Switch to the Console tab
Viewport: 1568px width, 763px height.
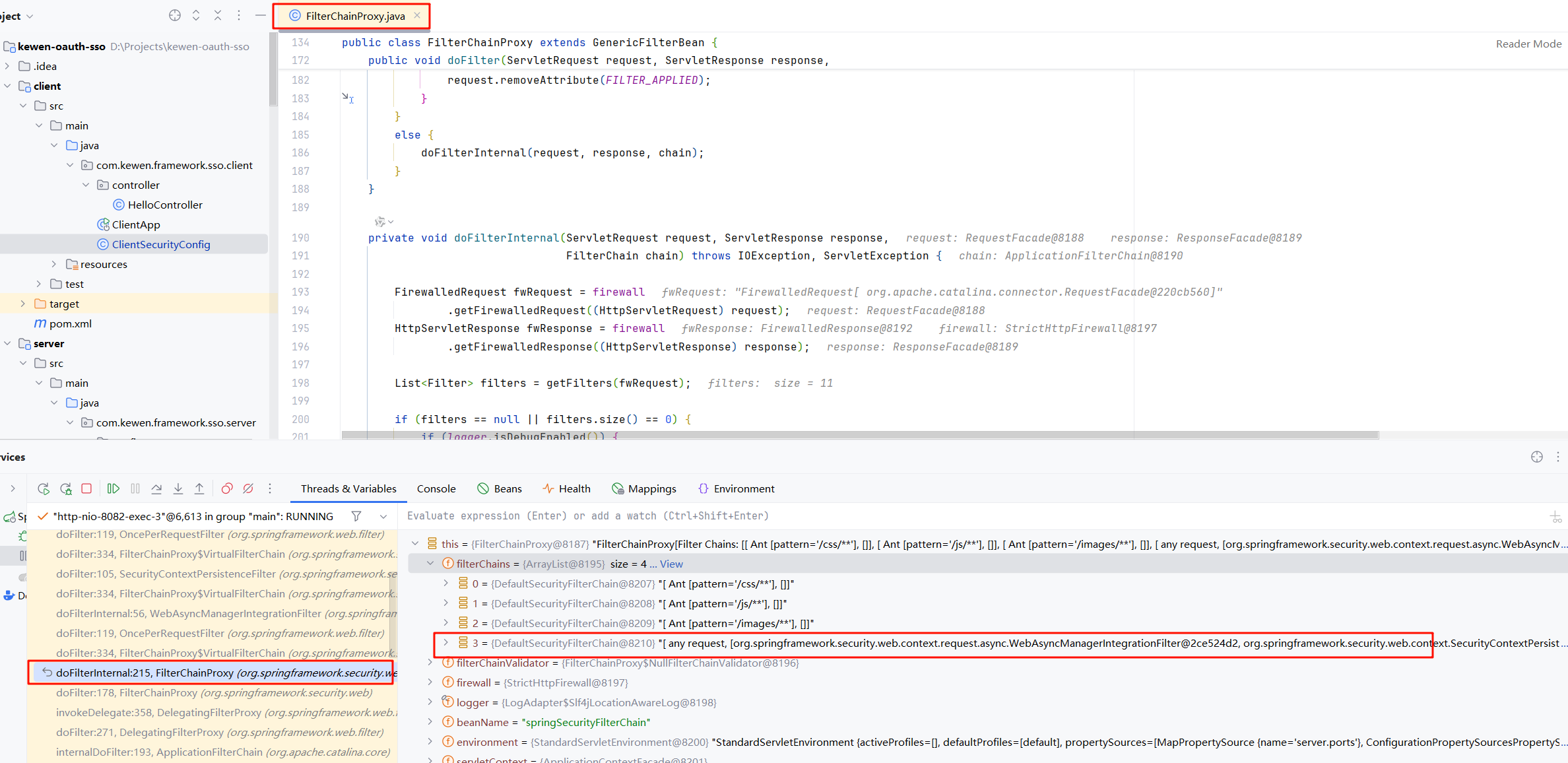[x=436, y=488]
